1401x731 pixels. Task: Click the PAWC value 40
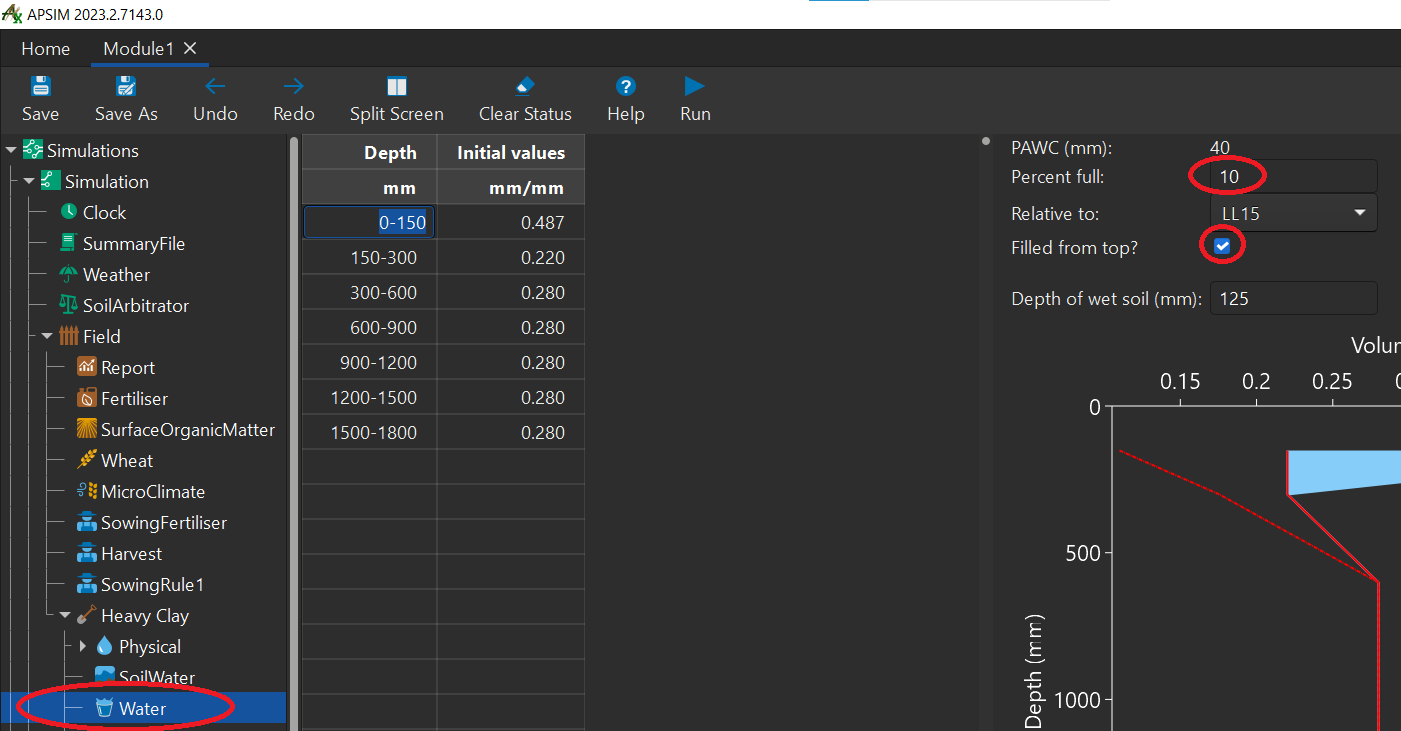pos(1220,148)
